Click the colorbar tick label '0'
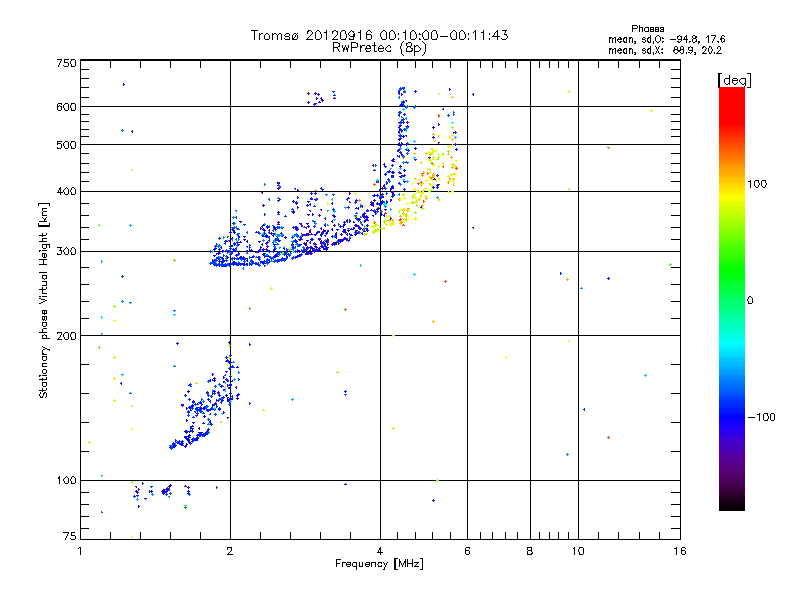This screenshot has width=800, height=600. pyautogui.click(x=750, y=301)
